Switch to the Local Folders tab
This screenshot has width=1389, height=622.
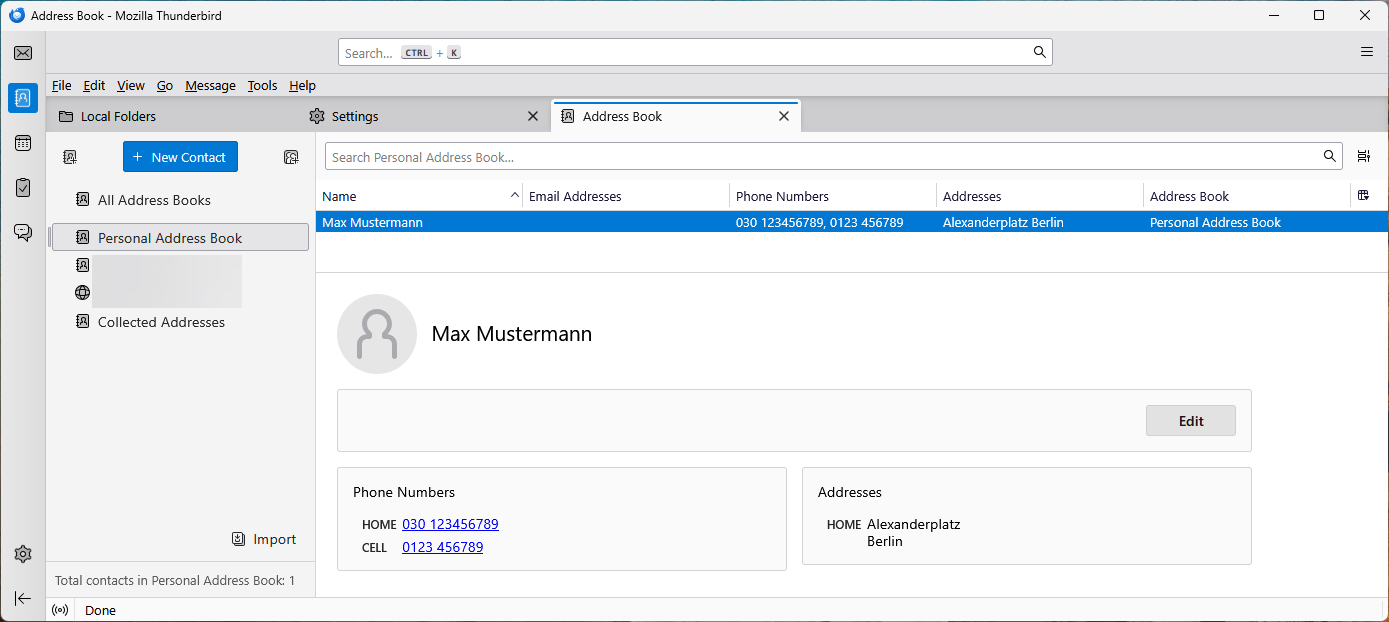click(x=118, y=116)
